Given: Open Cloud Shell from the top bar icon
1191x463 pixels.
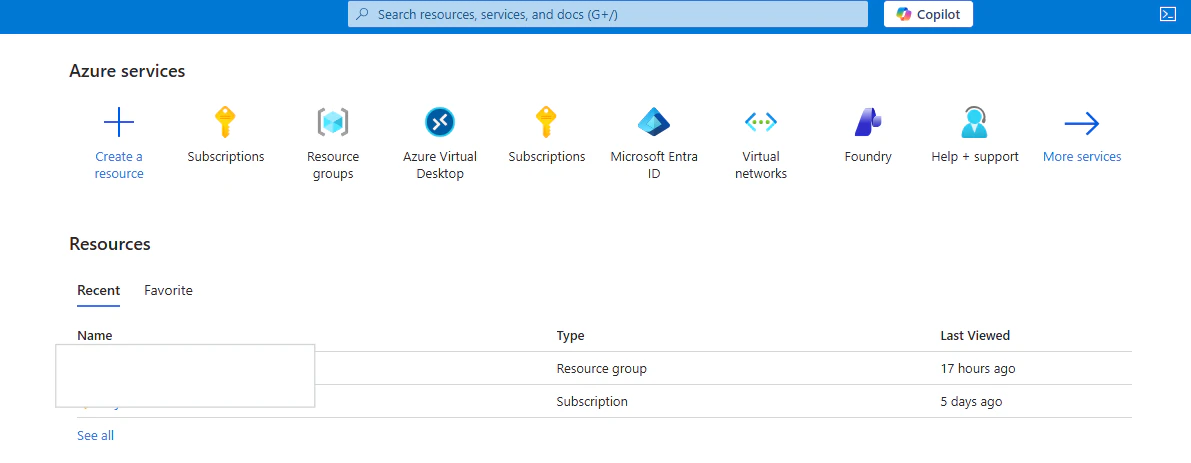Looking at the screenshot, I should coord(1167,14).
